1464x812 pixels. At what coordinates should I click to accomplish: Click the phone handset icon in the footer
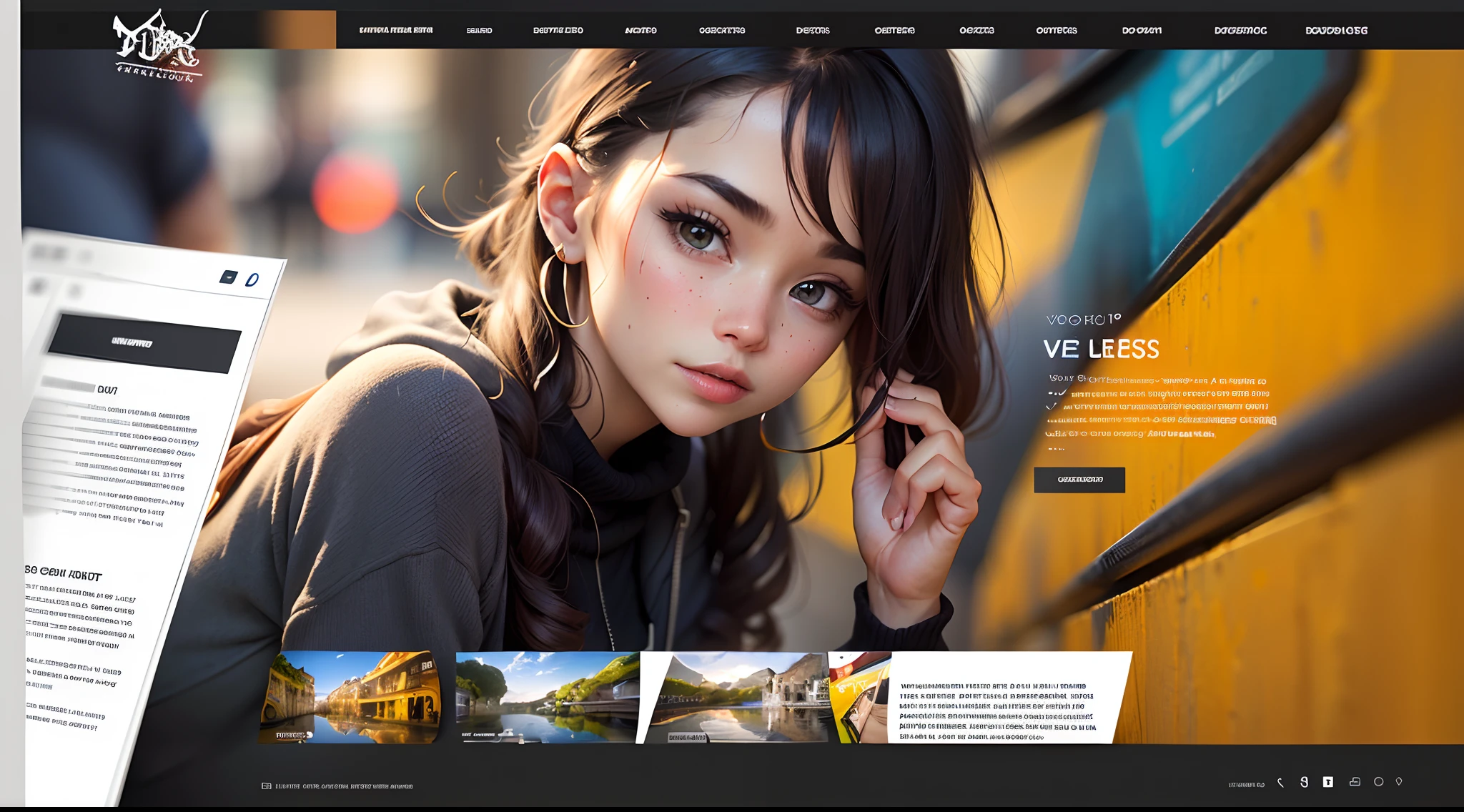(x=1280, y=783)
